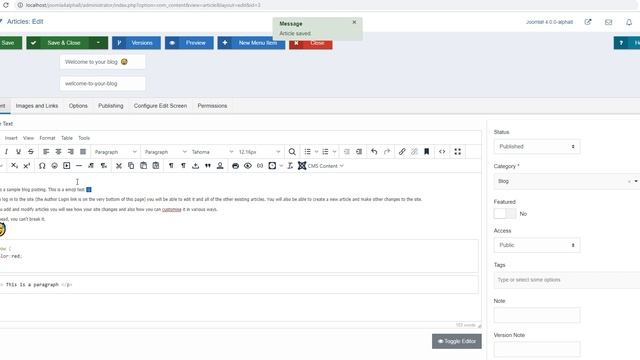Image resolution: width=640 pixels, height=360 pixels.
Task: Open the Status dropdown showing Published
Action: [537, 147]
